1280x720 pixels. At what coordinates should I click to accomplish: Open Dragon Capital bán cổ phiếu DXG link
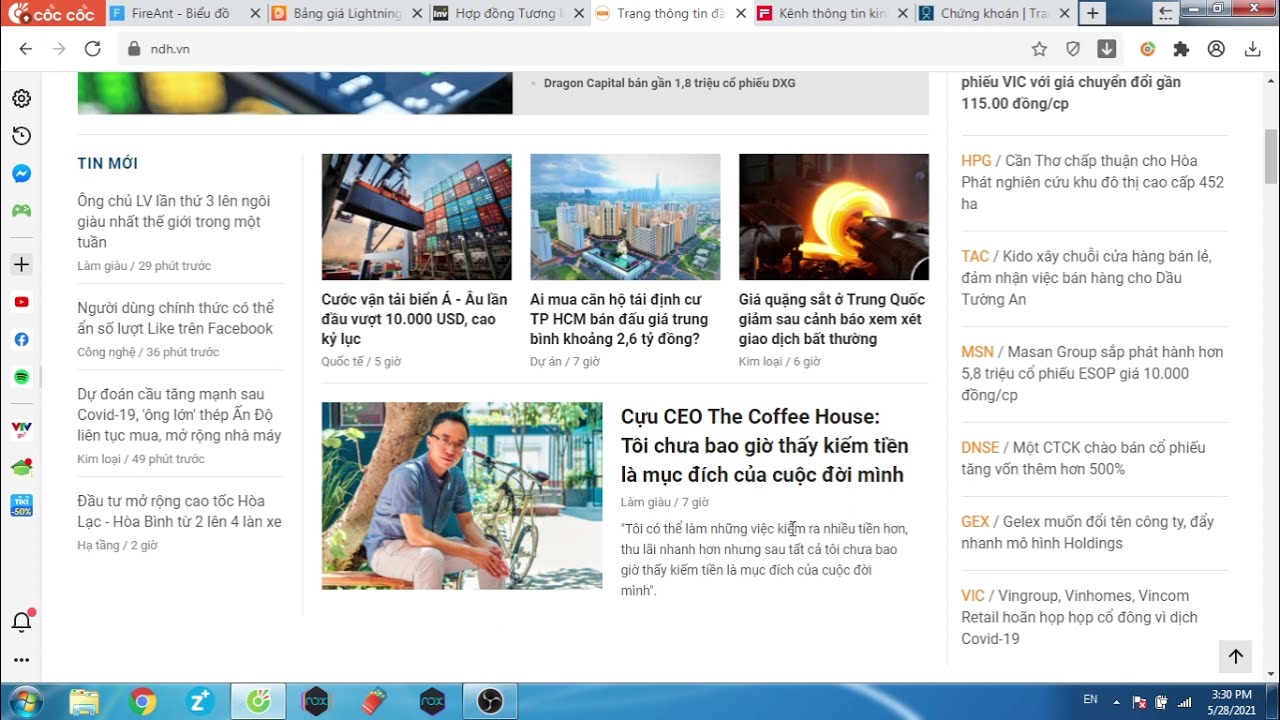(x=670, y=83)
